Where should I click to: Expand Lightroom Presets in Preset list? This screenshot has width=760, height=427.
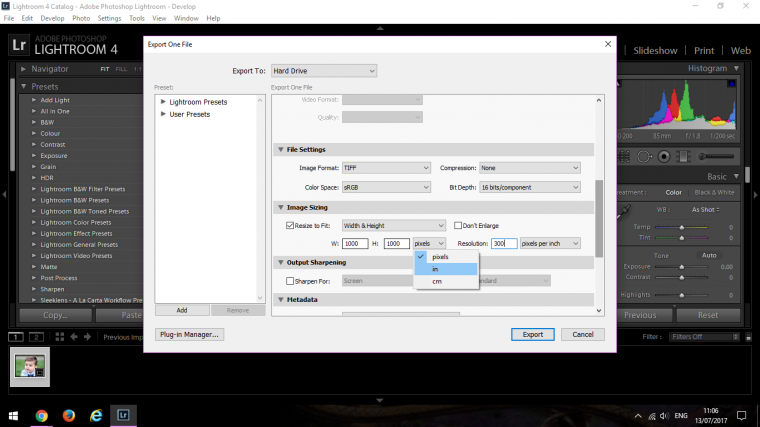(163, 102)
